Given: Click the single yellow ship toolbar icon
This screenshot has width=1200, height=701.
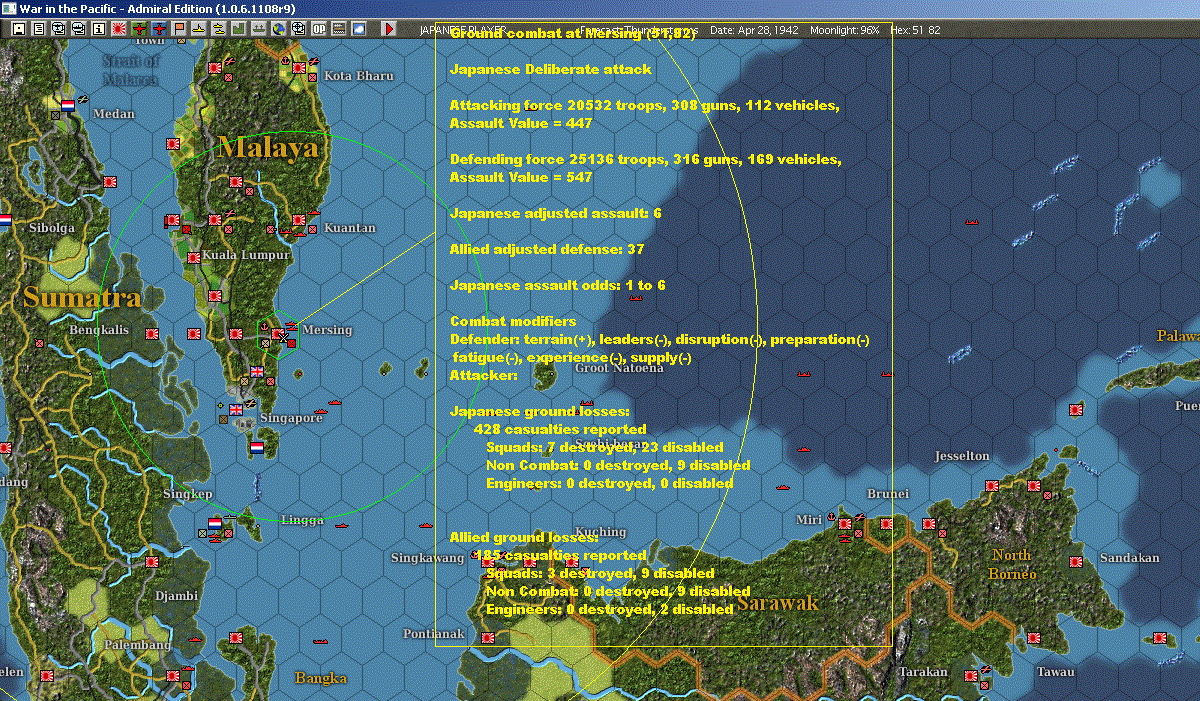Looking at the screenshot, I should [199, 29].
